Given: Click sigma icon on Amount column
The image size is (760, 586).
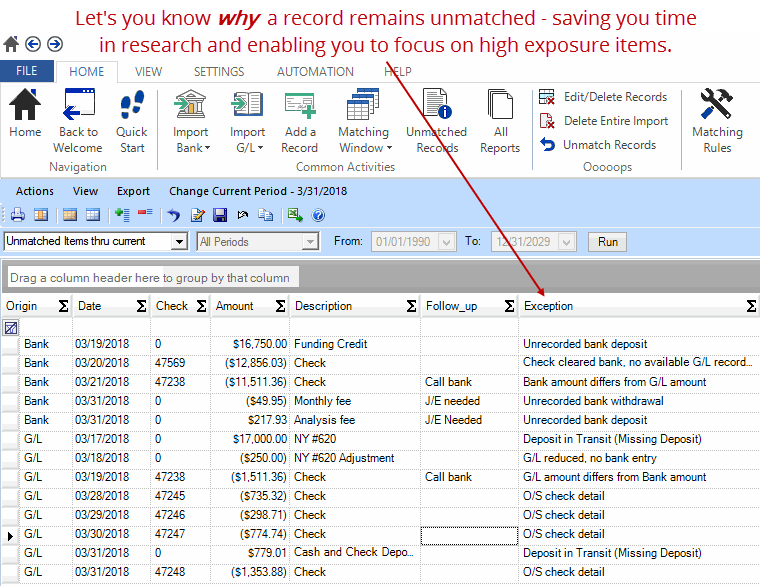Looking at the screenshot, I should (280, 306).
